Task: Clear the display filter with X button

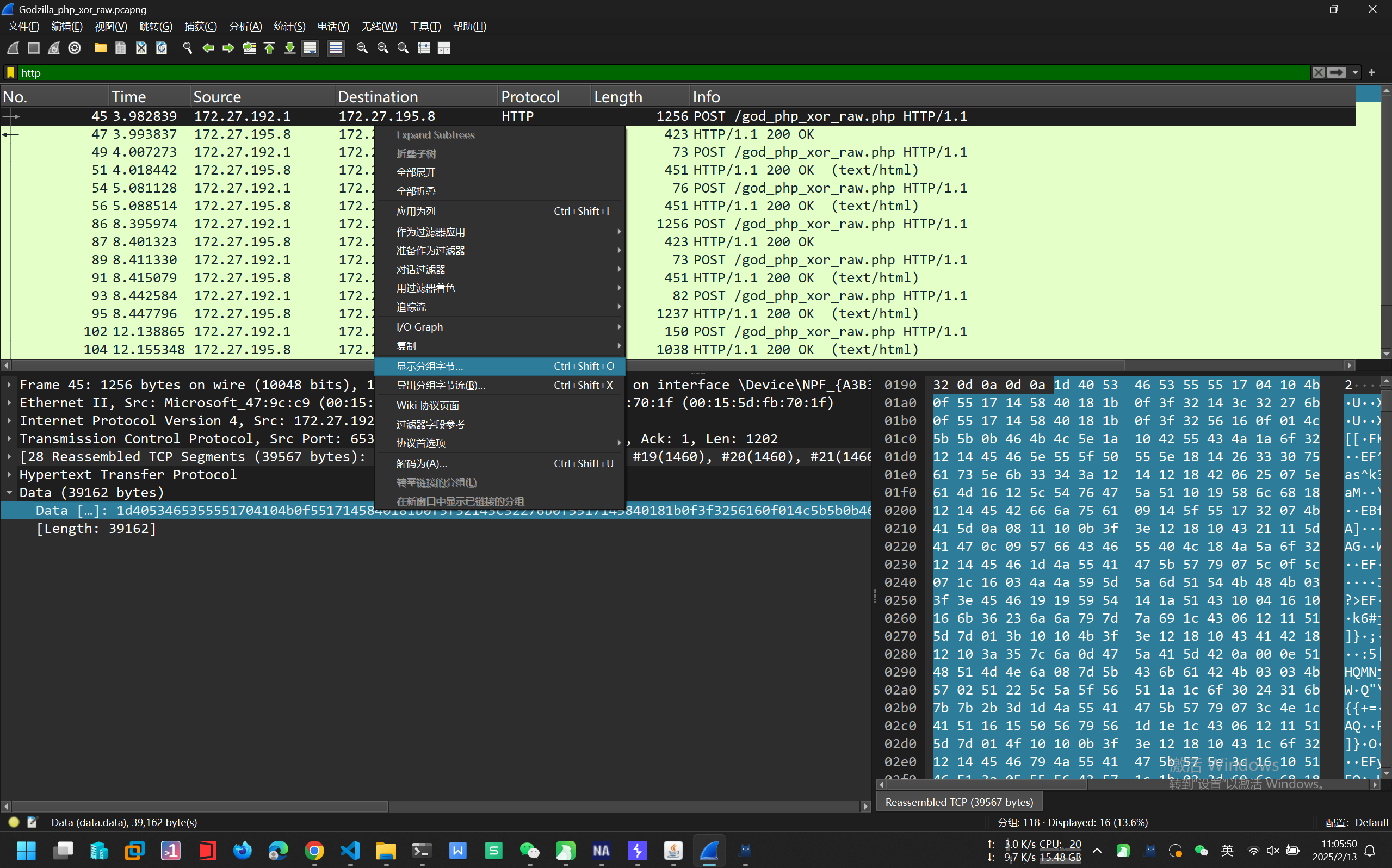Action: pyautogui.click(x=1319, y=73)
